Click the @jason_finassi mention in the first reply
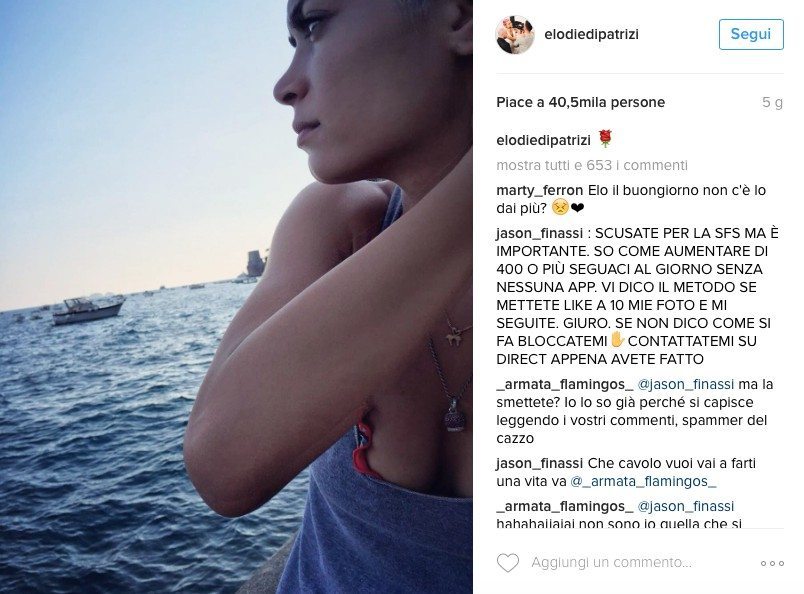Screen dimensions: 804x594 pos(686,384)
